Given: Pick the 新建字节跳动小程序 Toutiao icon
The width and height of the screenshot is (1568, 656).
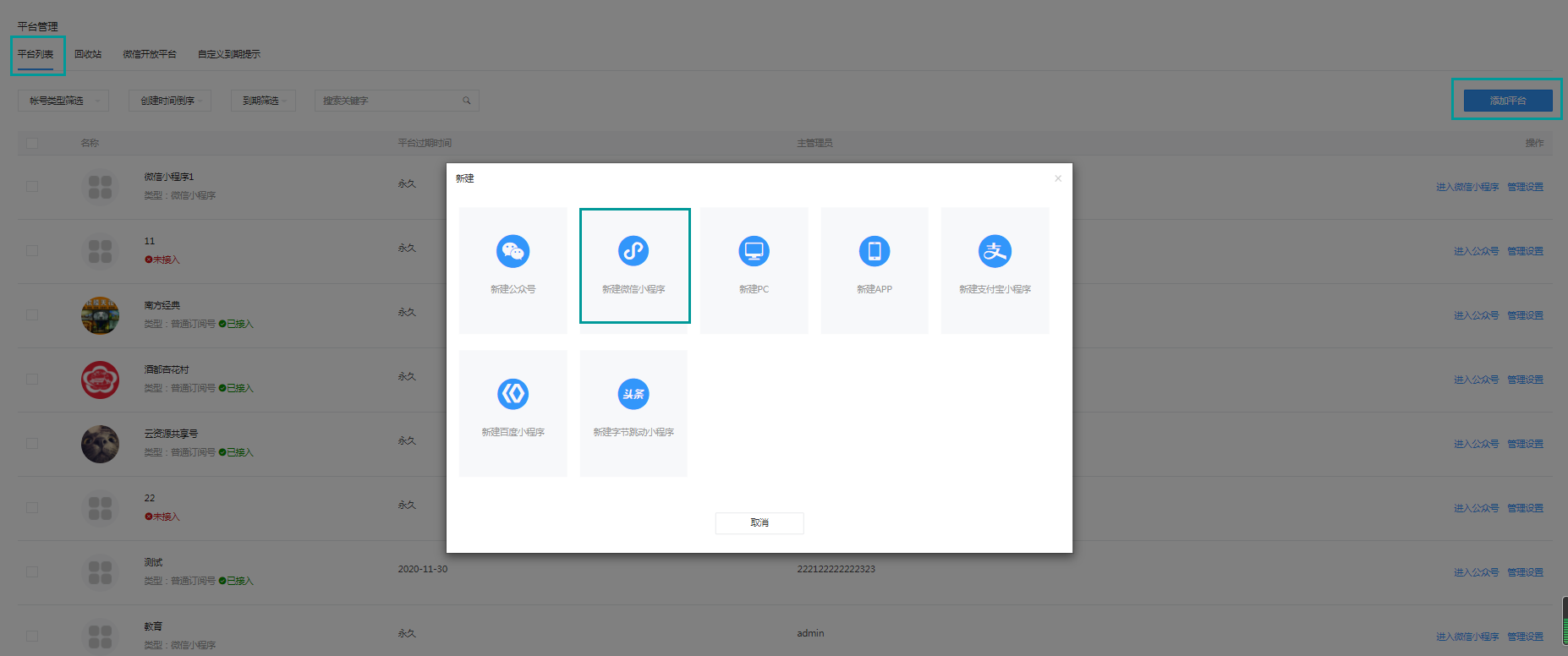Looking at the screenshot, I should pyautogui.click(x=633, y=394).
